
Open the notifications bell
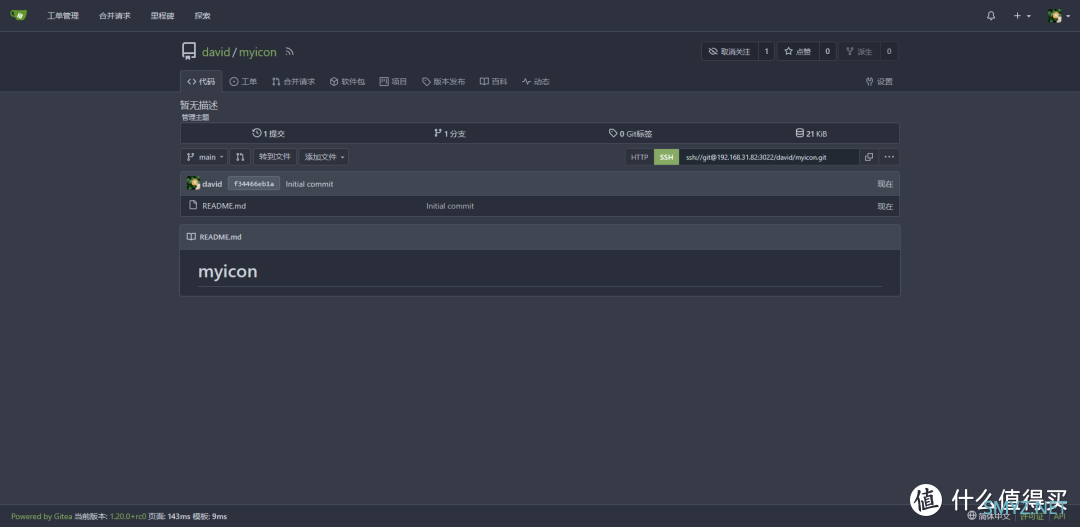[991, 16]
